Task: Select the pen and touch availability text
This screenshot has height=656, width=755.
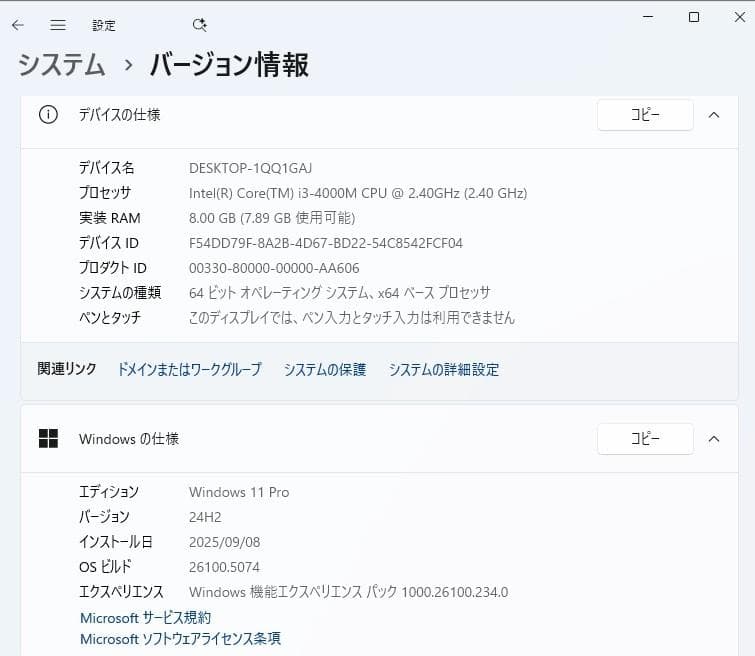Action: [x=352, y=317]
